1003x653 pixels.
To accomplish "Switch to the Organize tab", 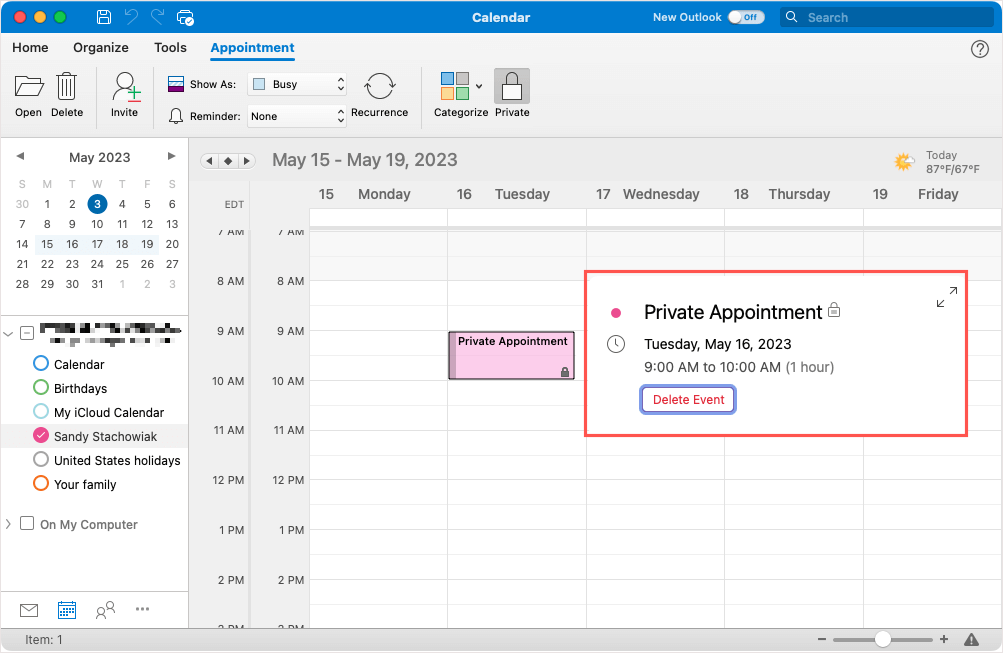I will coord(101,47).
